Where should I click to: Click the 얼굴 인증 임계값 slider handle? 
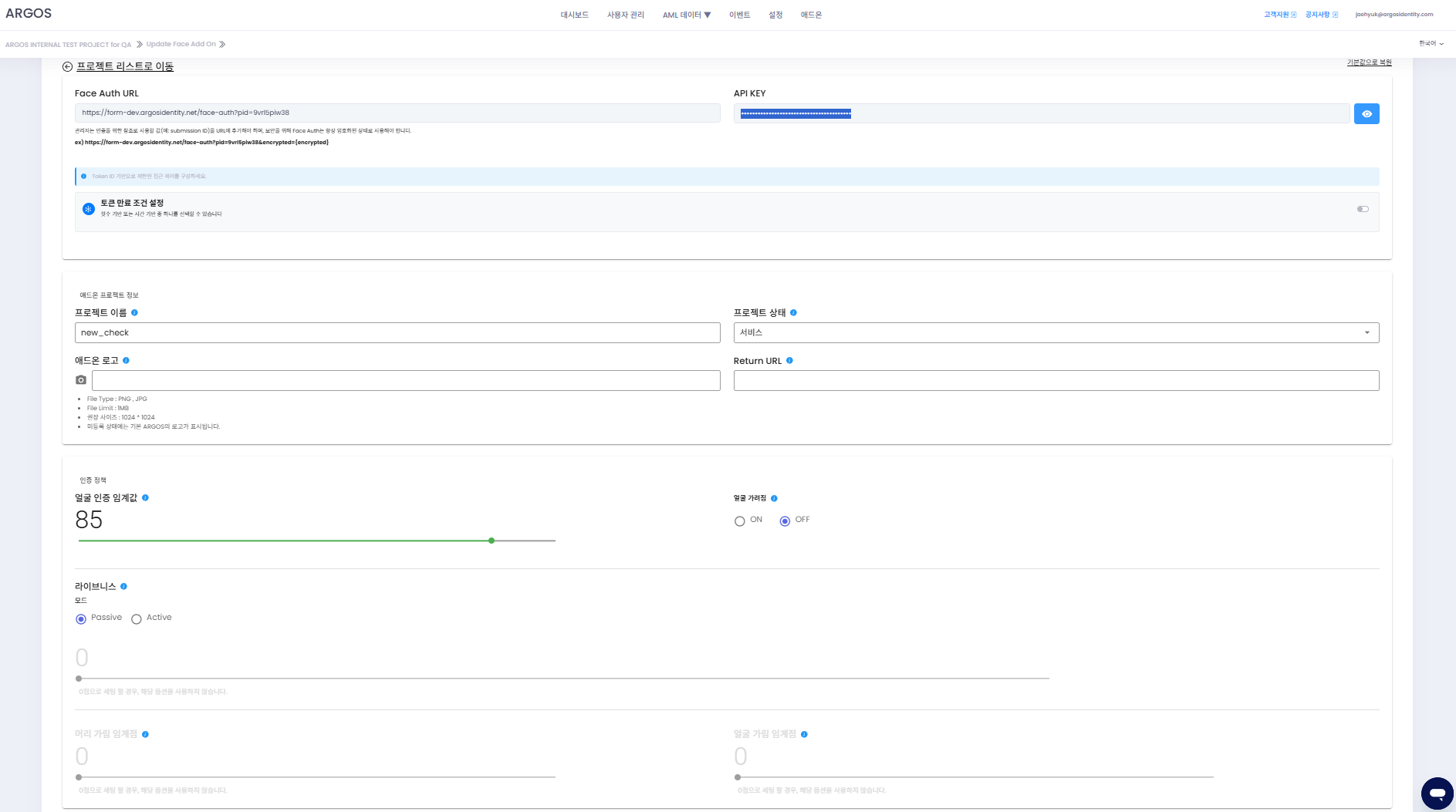[492, 541]
